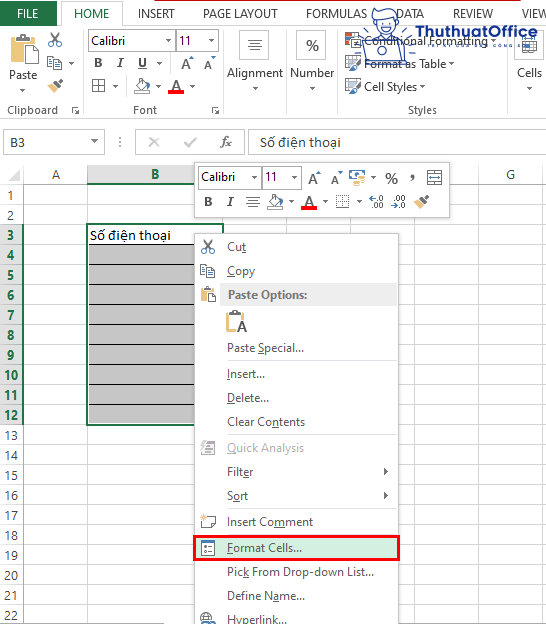Viewport: 546px width, 624px height.
Task: Select column A header
Action: point(56,174)
